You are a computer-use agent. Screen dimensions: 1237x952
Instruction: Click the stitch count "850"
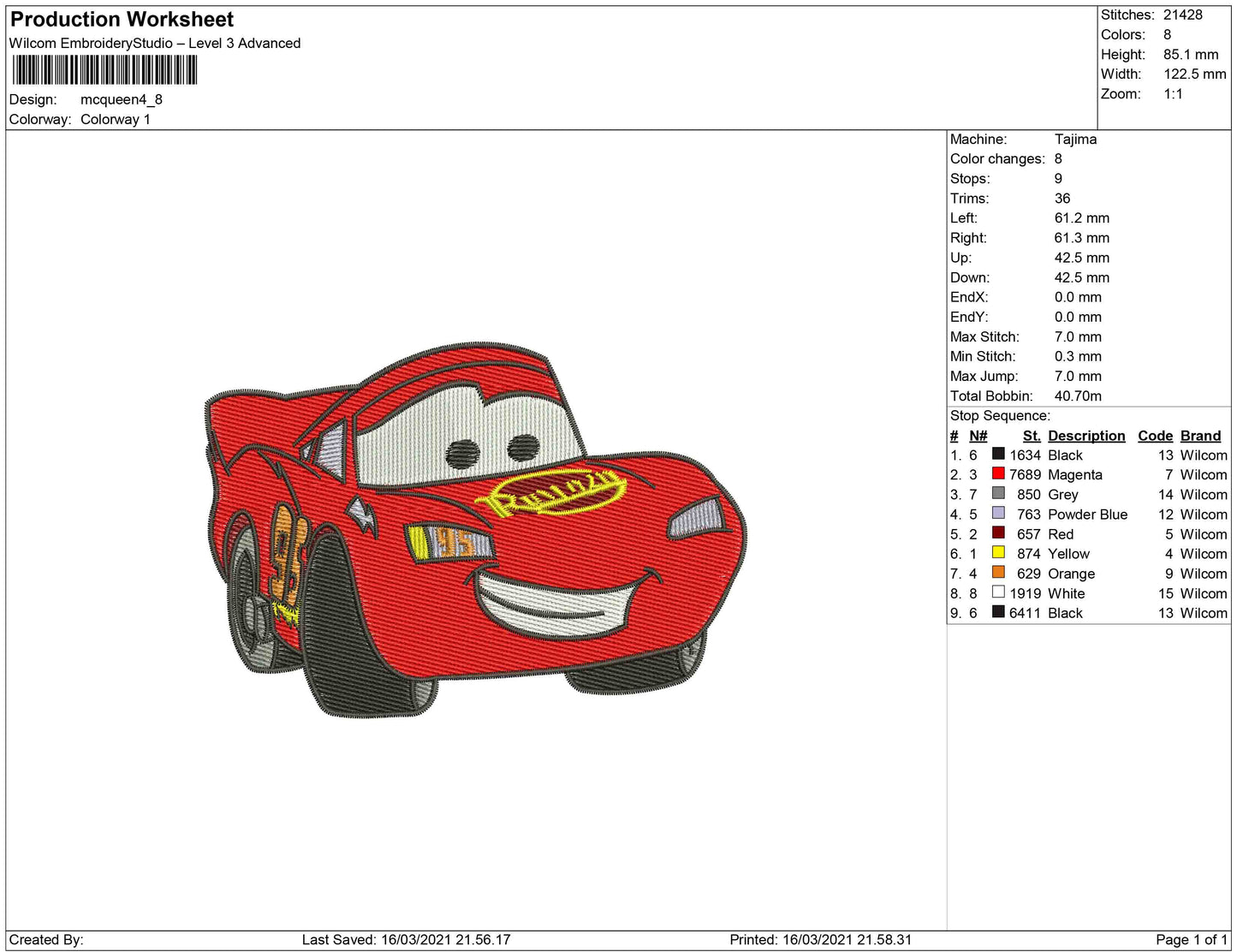pyautogui.click(x=1029, y=494)
